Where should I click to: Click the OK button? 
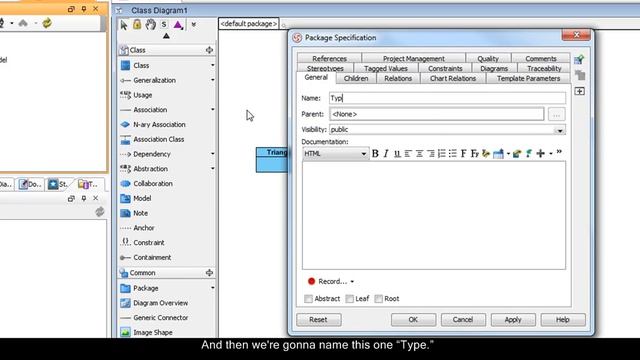(413, 320)
